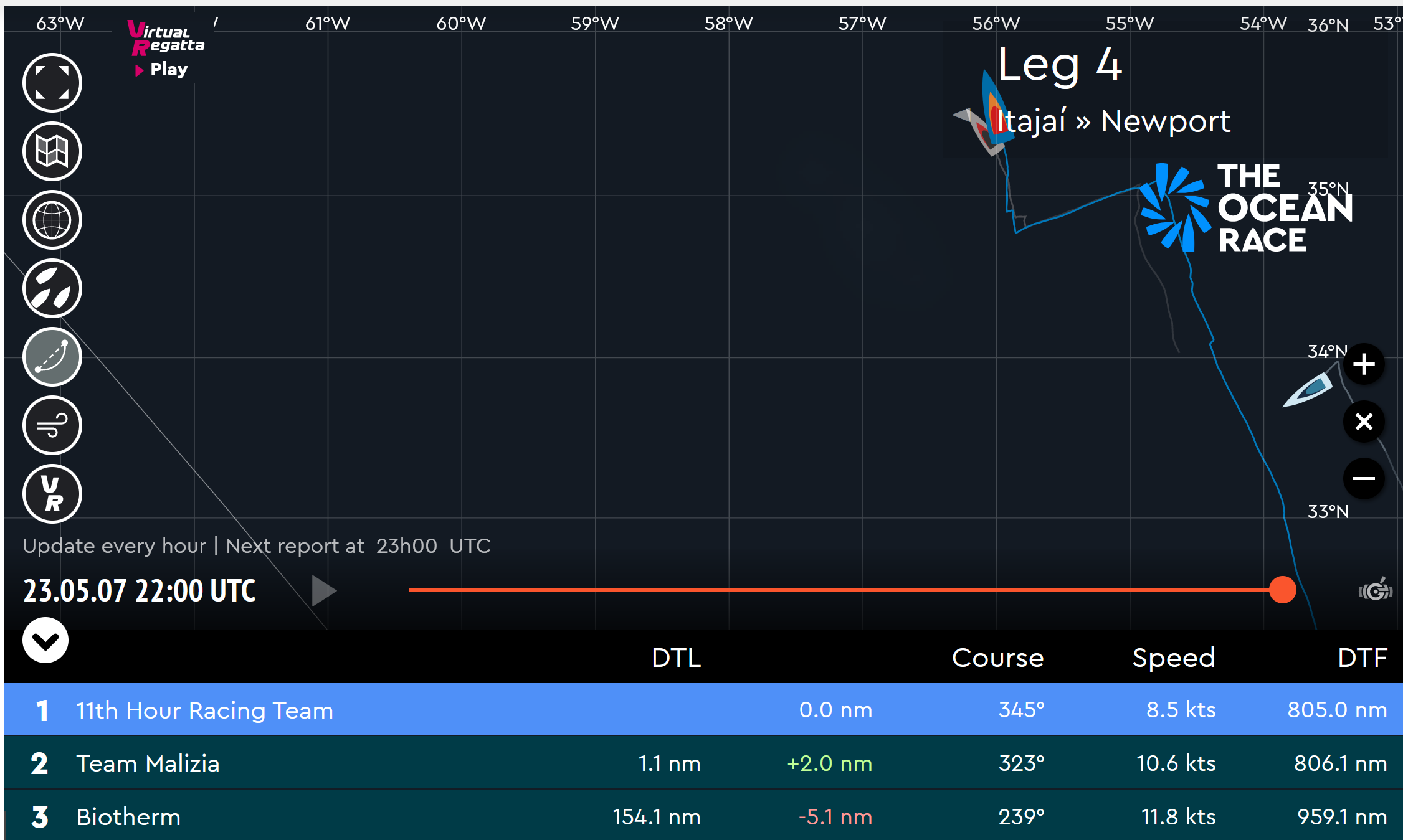Zoom out with the minus button
1403x840 pixels.
pyautogui.click(x=1364, y=478)
